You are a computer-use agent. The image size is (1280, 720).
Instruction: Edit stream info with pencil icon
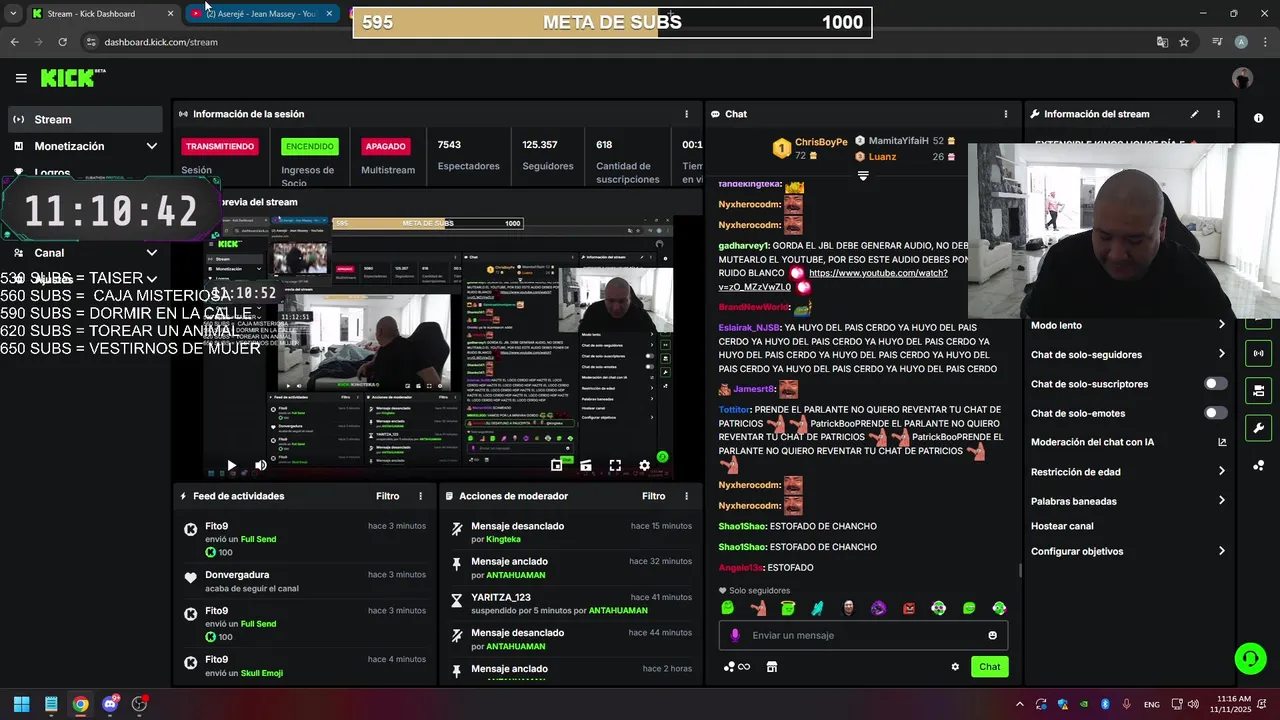[1194, 114]
